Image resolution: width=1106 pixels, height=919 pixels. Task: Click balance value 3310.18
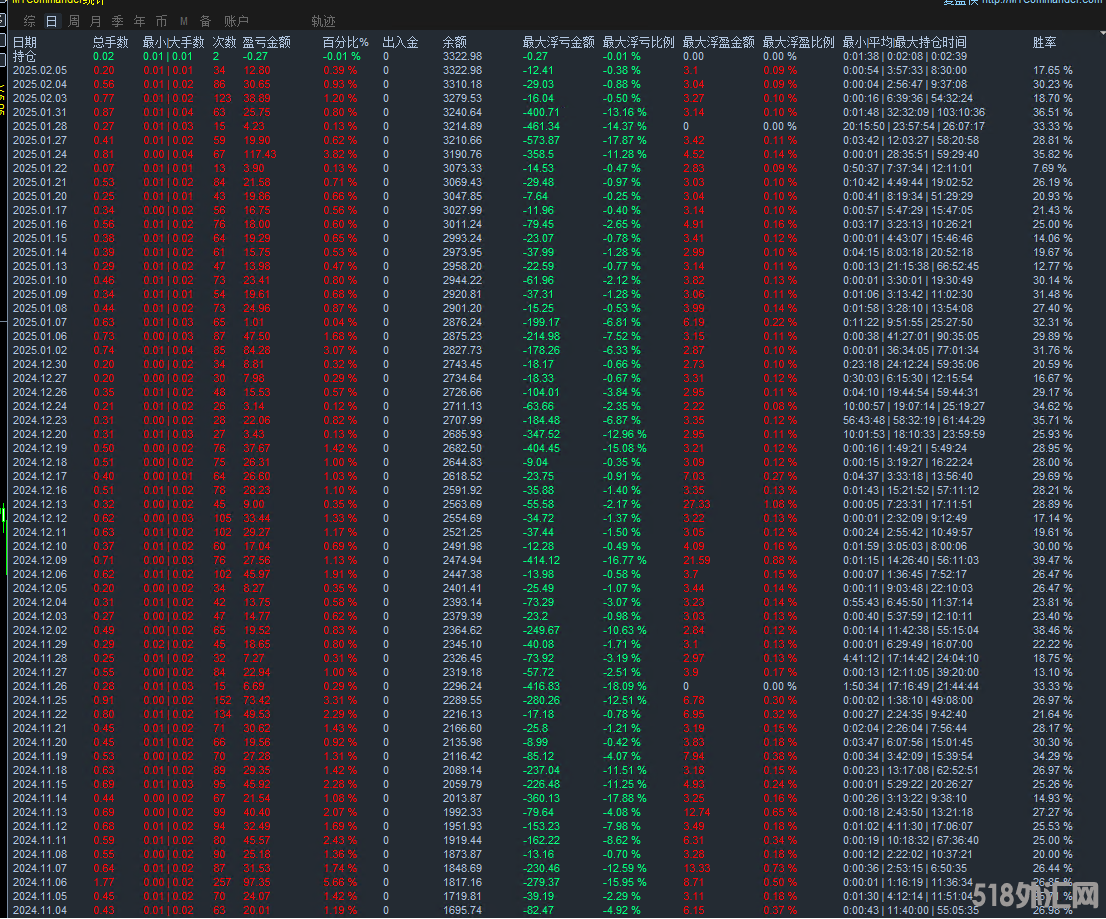click(x=463, y=84)
